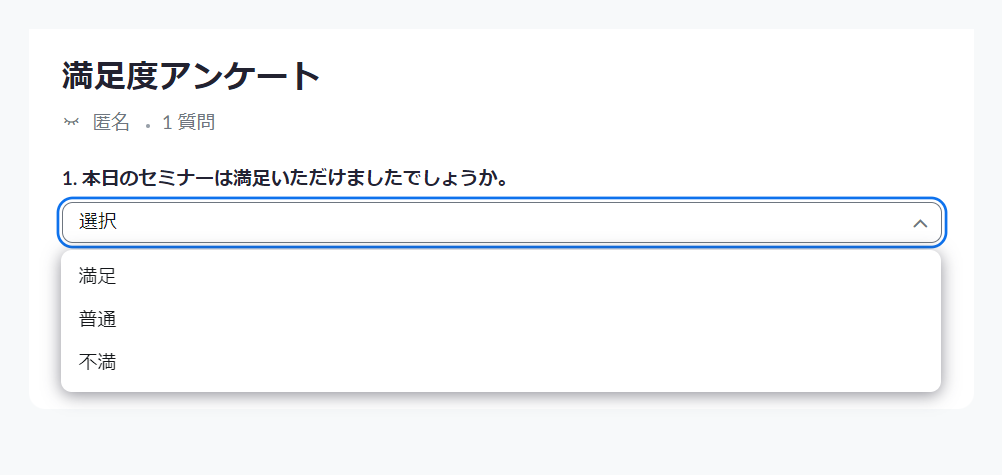Click the question number 1.
1002x475 pixels.
coord(69,179)
